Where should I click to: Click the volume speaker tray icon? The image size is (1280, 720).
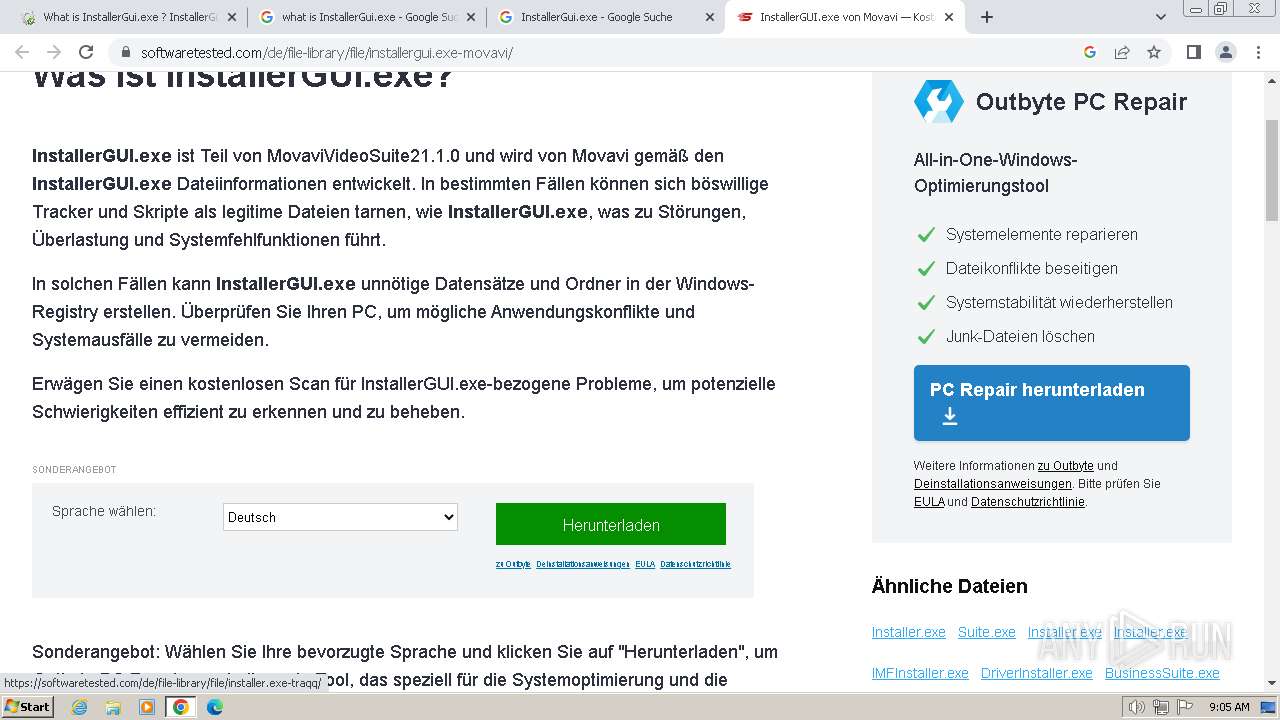(1137, 707)
